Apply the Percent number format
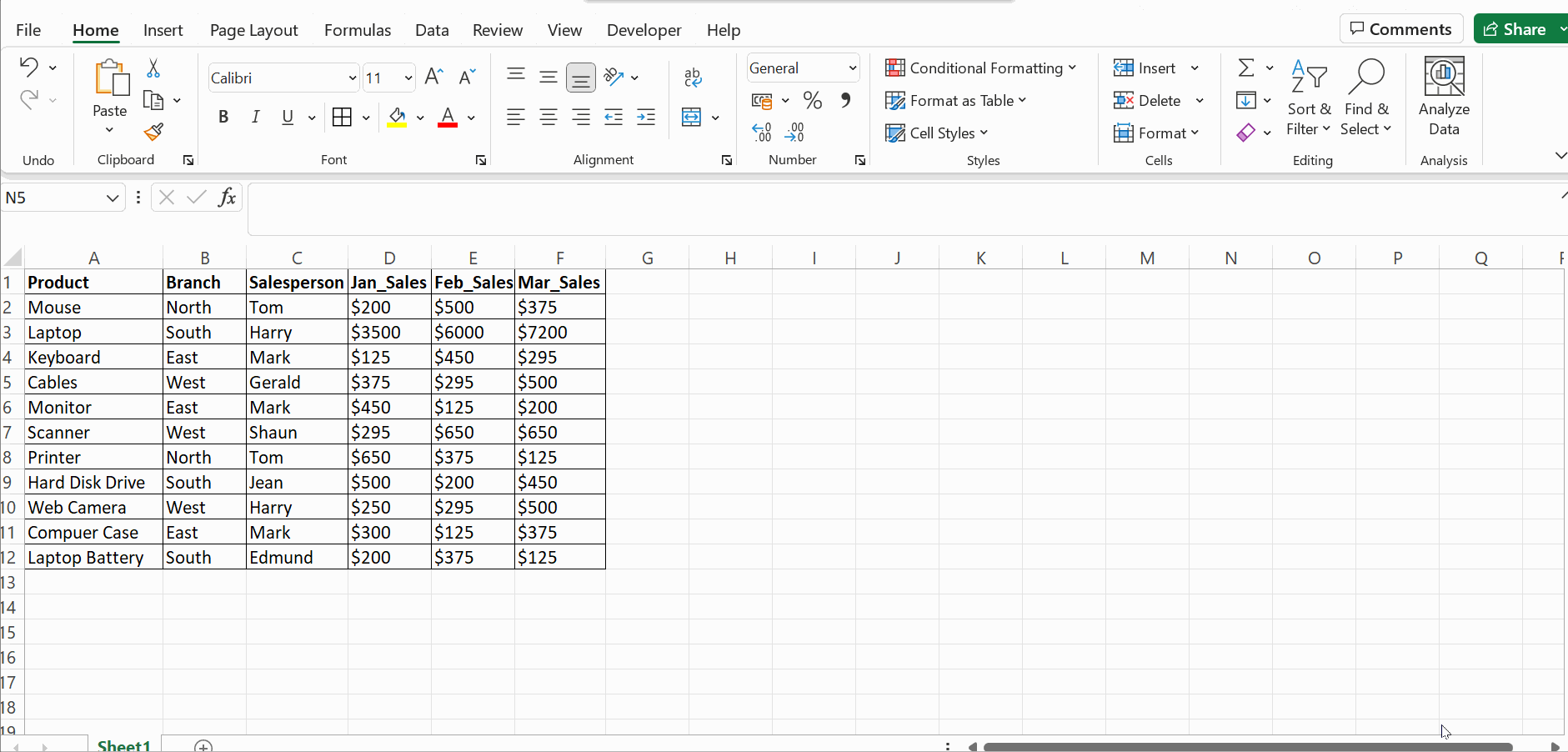The width and height of the screenshot is (1568, 752). coord(813,100)
